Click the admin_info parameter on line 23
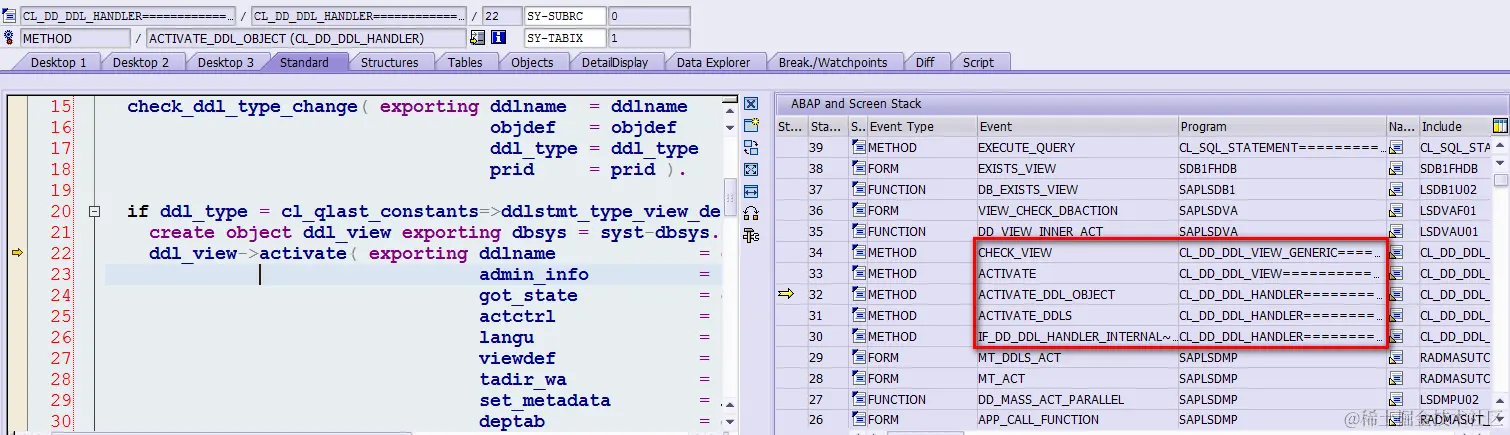 534,274
